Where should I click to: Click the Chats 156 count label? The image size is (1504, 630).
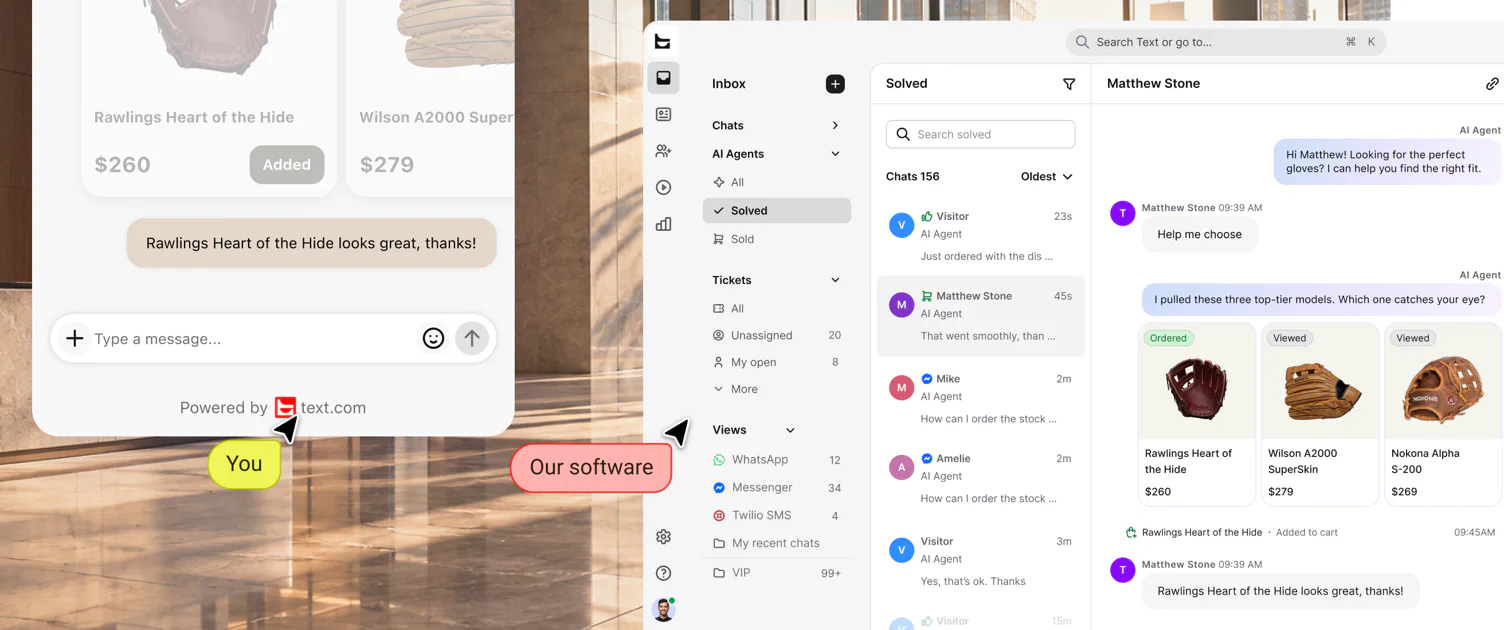click(912, 177)
